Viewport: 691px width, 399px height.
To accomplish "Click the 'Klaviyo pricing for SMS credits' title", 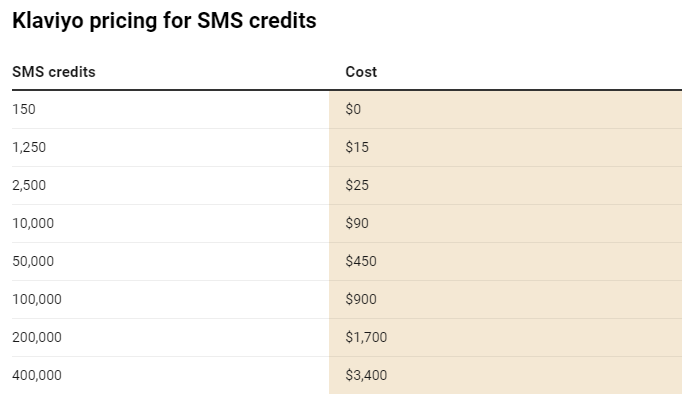I will coord(164,21).
